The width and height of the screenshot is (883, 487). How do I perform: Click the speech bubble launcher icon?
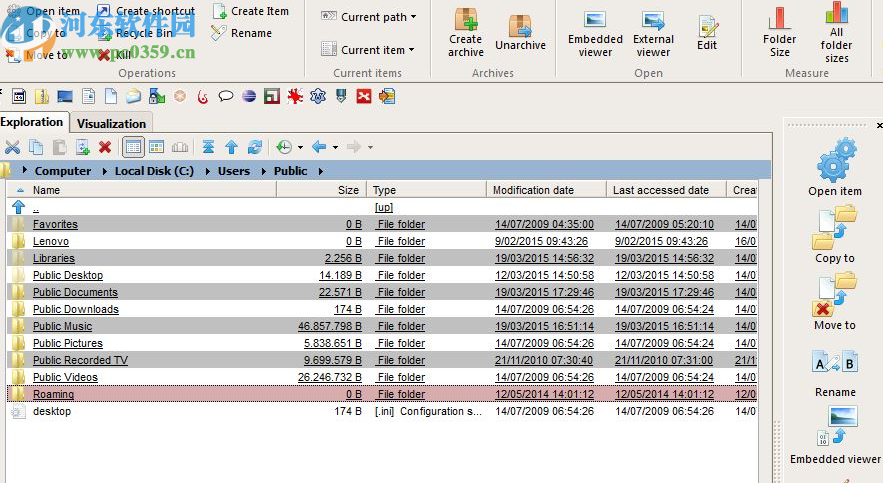(226, 97)
